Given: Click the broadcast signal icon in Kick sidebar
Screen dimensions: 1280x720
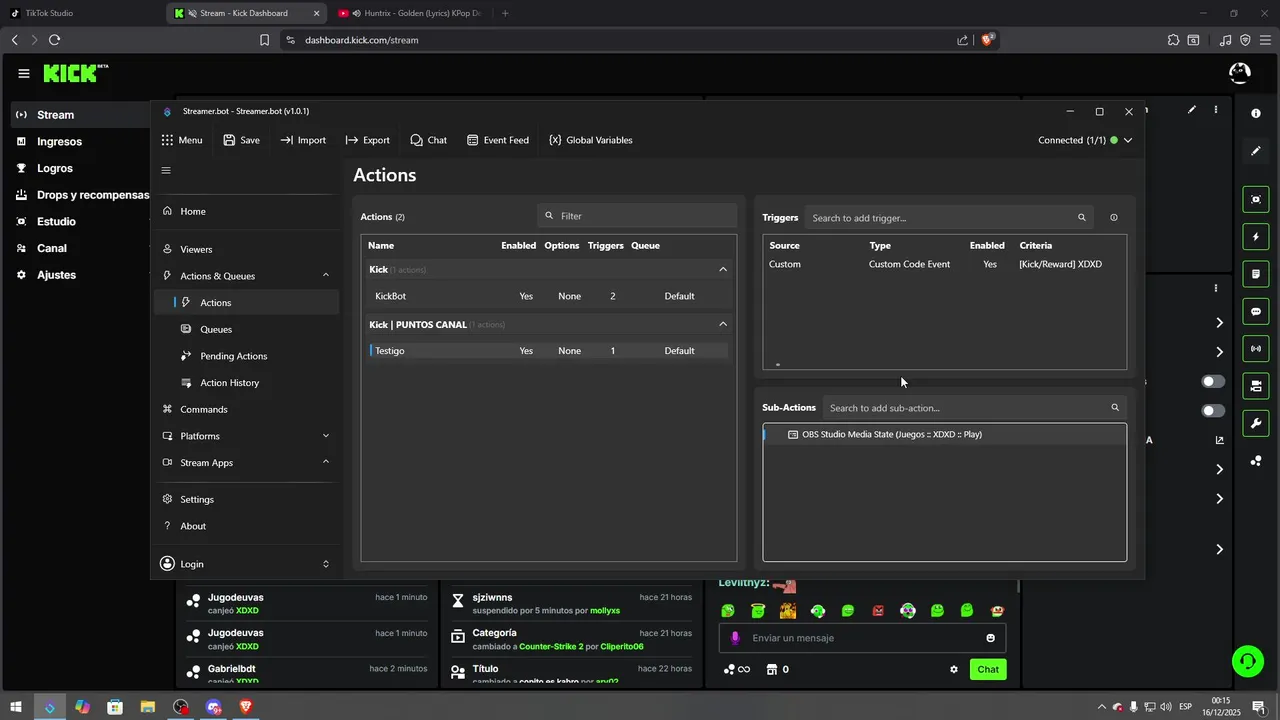Looking at the screenshot, I should coord(1256,348).
